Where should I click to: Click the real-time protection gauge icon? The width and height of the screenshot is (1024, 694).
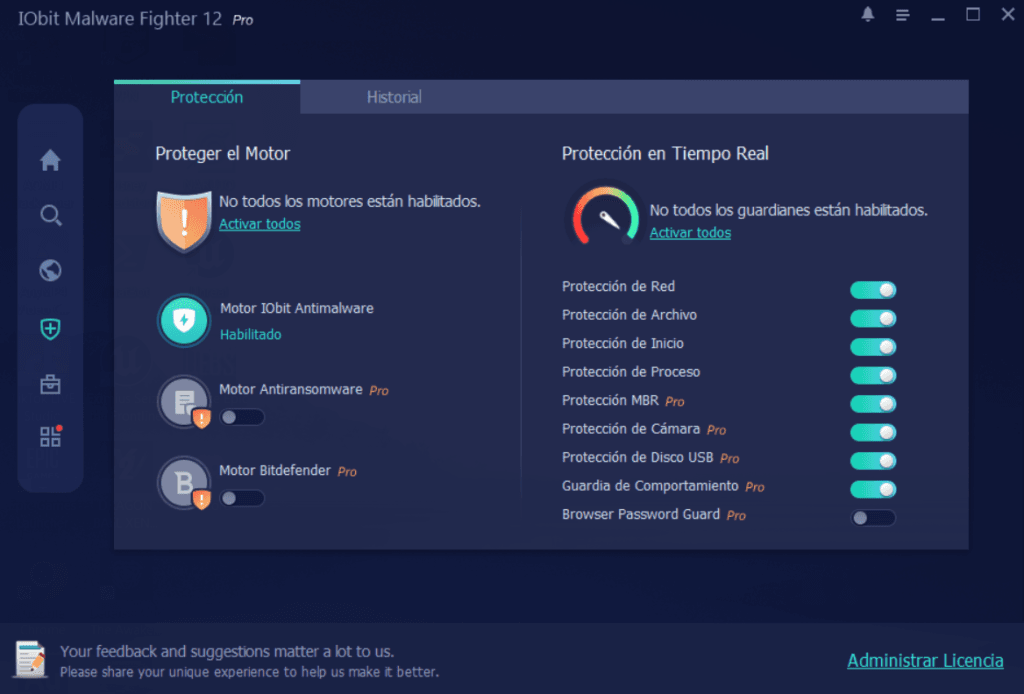pyautogui.click(x=605, y=215)
